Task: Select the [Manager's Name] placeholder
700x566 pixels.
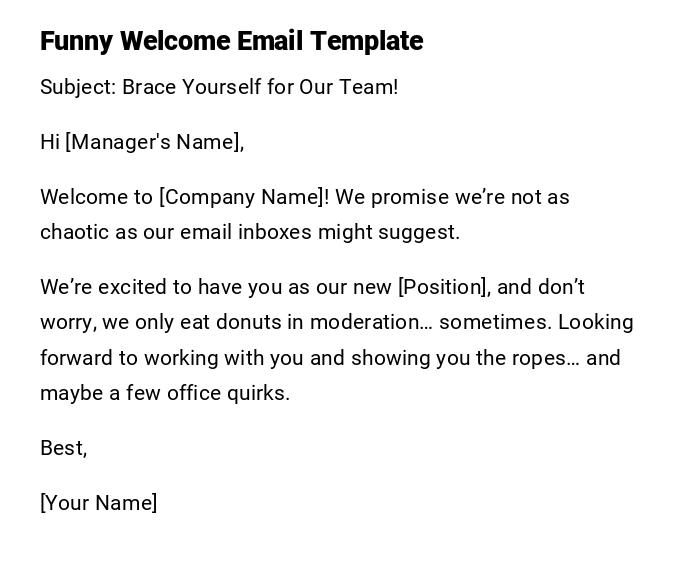Action: point(154,142)
